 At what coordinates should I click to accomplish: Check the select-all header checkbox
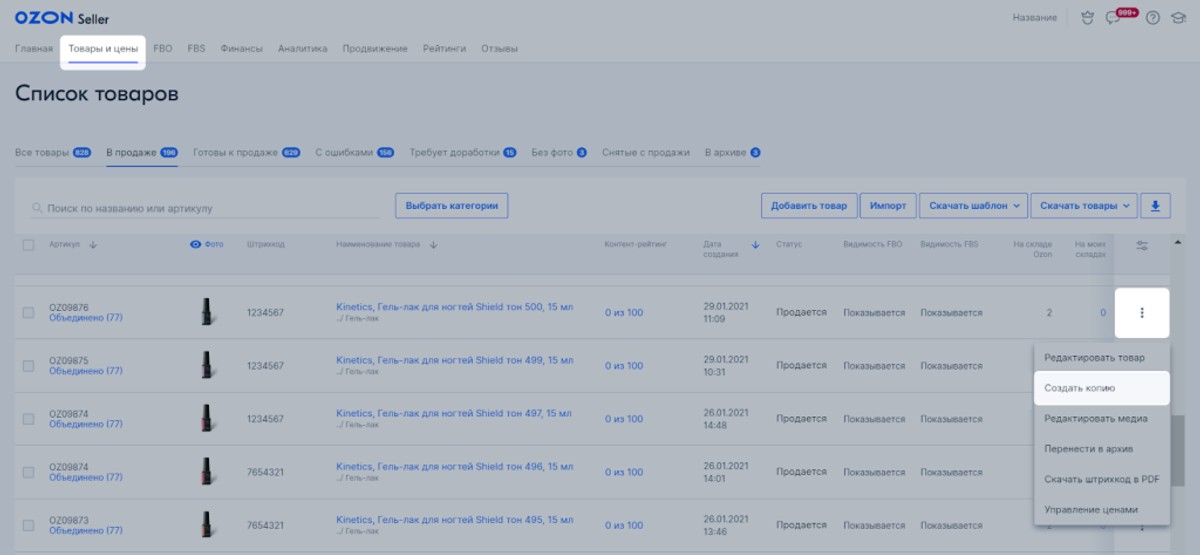click(x=28, y=245)
